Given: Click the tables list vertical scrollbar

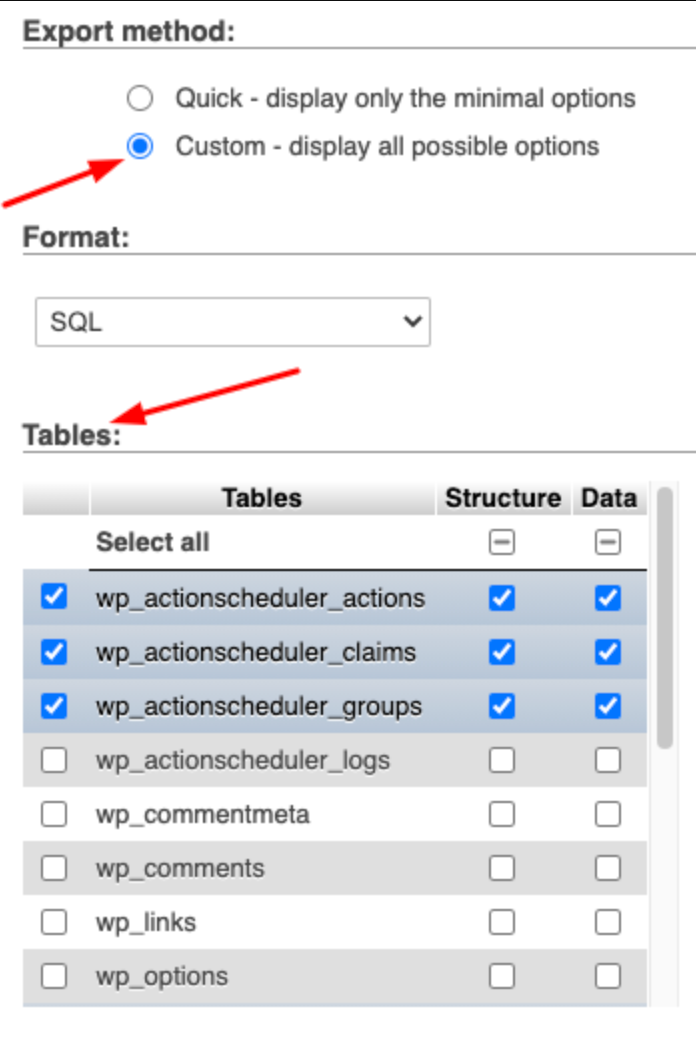Looking at the screenshot, I should click(x=665, y=620).
